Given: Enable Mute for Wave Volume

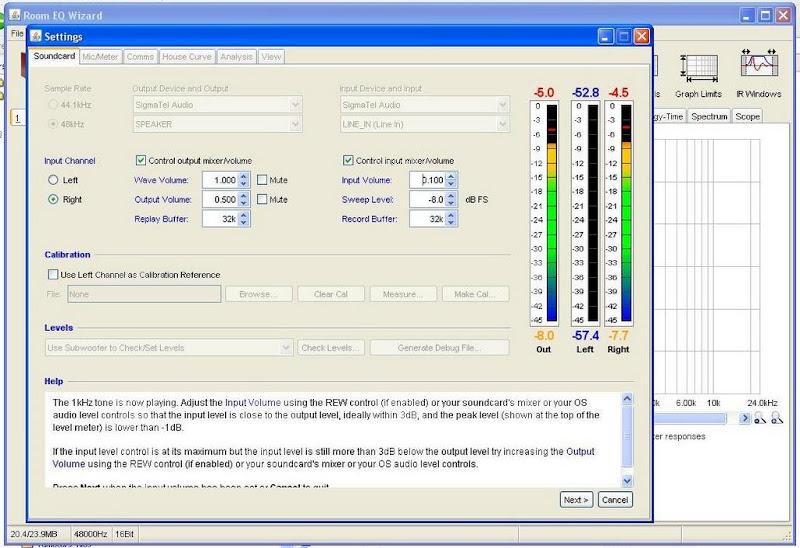Looking at the screenshot, I should click(262, 180).
